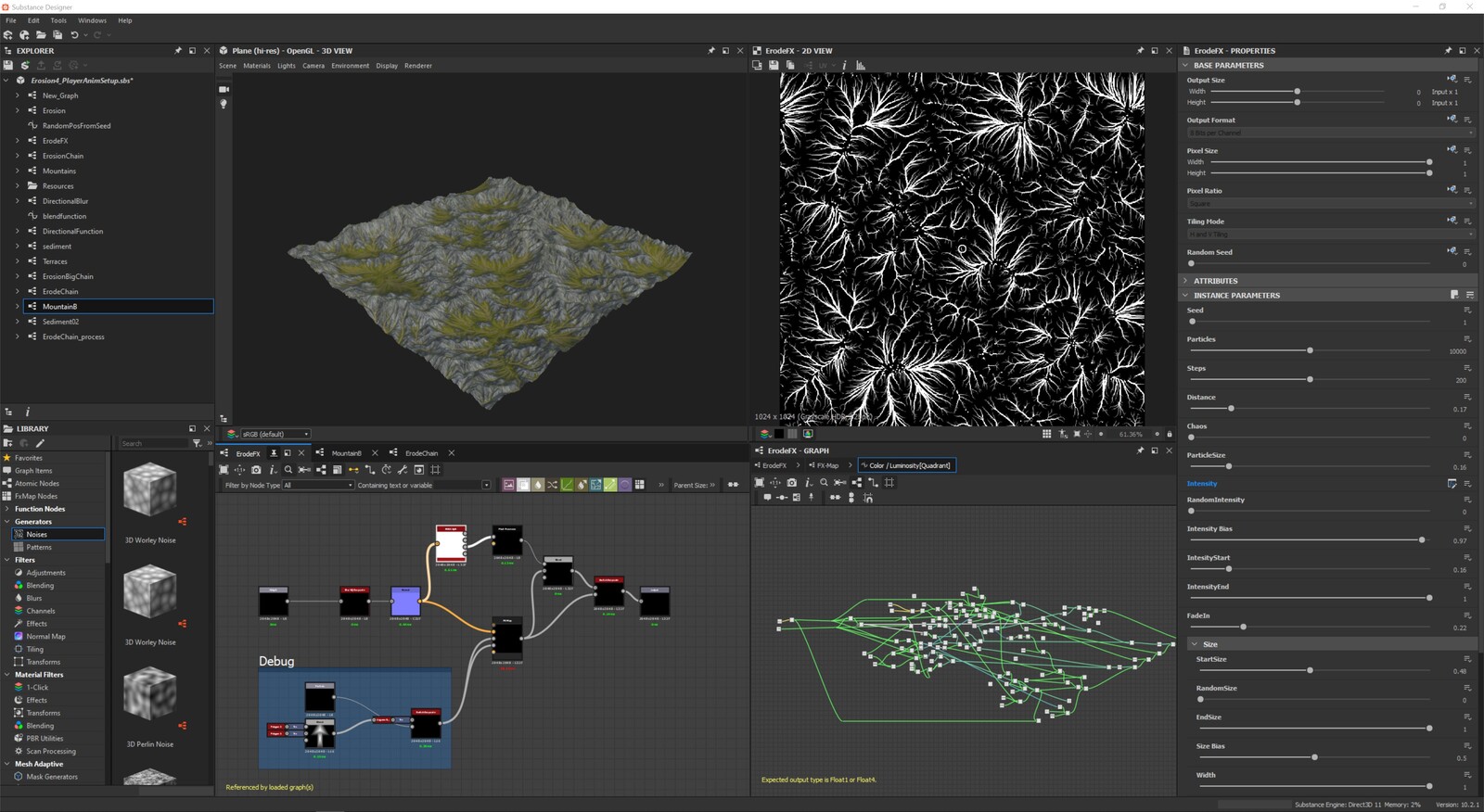Open the Windows menu
1484x812 pixels.
[92, 20]
